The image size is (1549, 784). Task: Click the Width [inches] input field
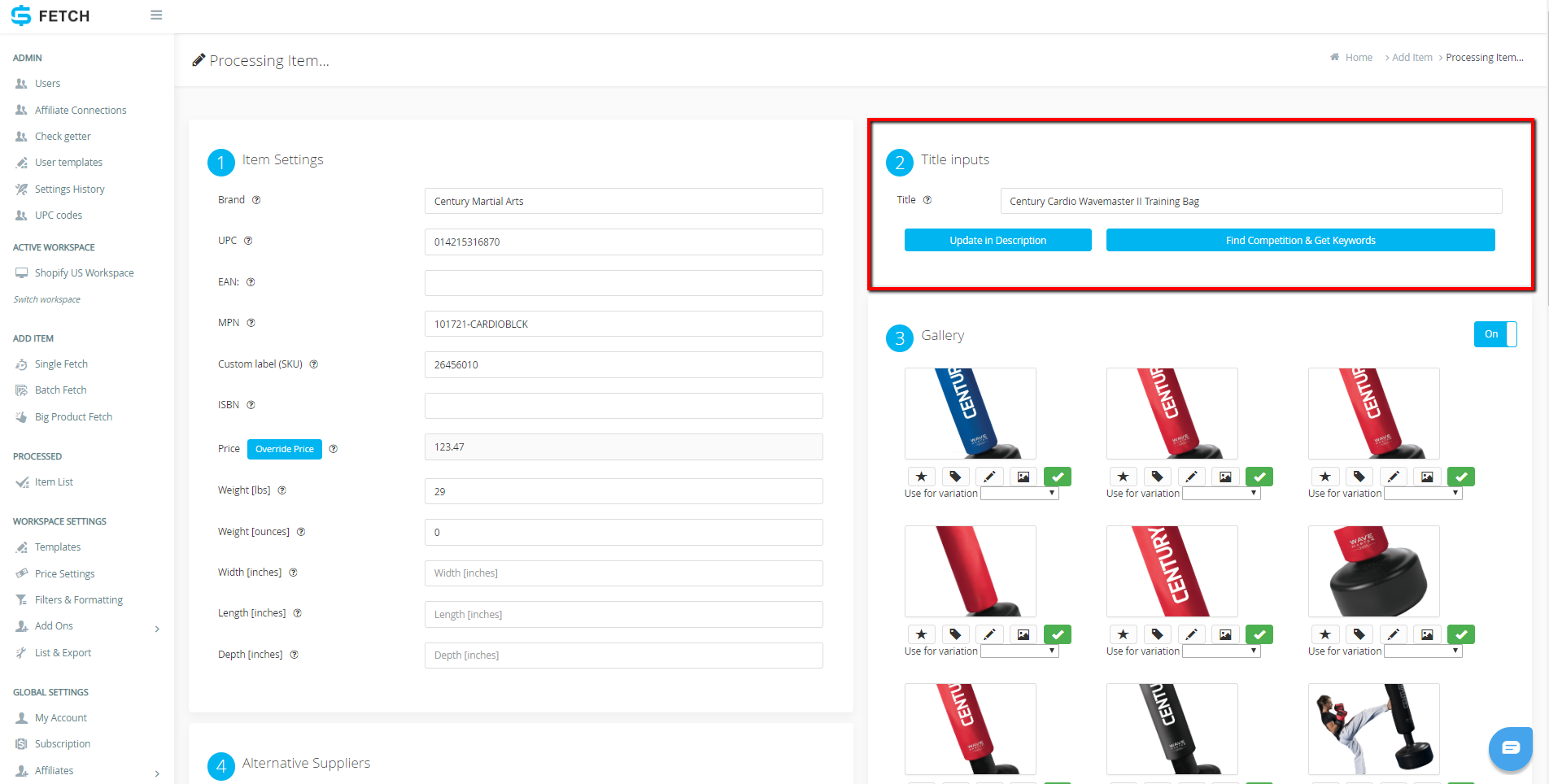[624, 573]
